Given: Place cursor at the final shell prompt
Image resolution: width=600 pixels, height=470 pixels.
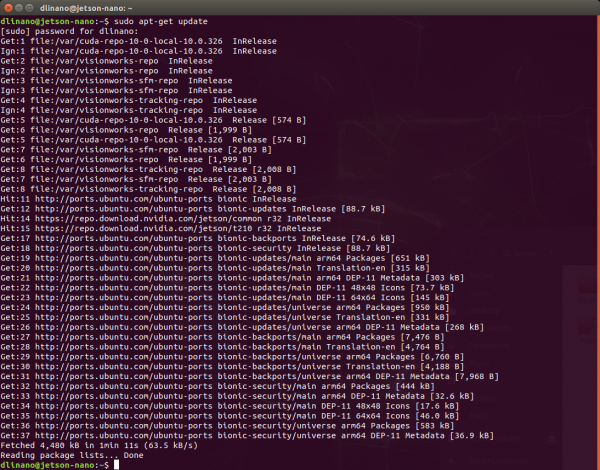Looking at the screenshot, I should 116,465.
